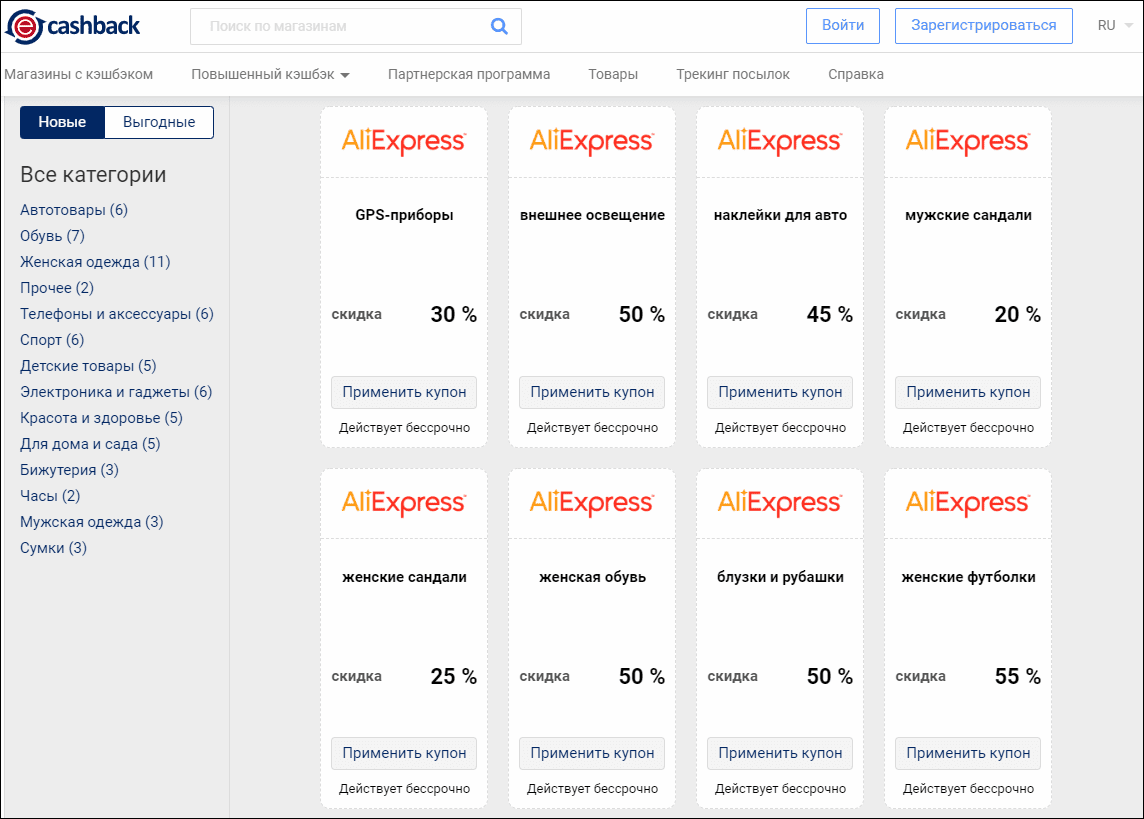
Task: Filter by Мужская одежда (3) category
Action: tap(92, 522)
